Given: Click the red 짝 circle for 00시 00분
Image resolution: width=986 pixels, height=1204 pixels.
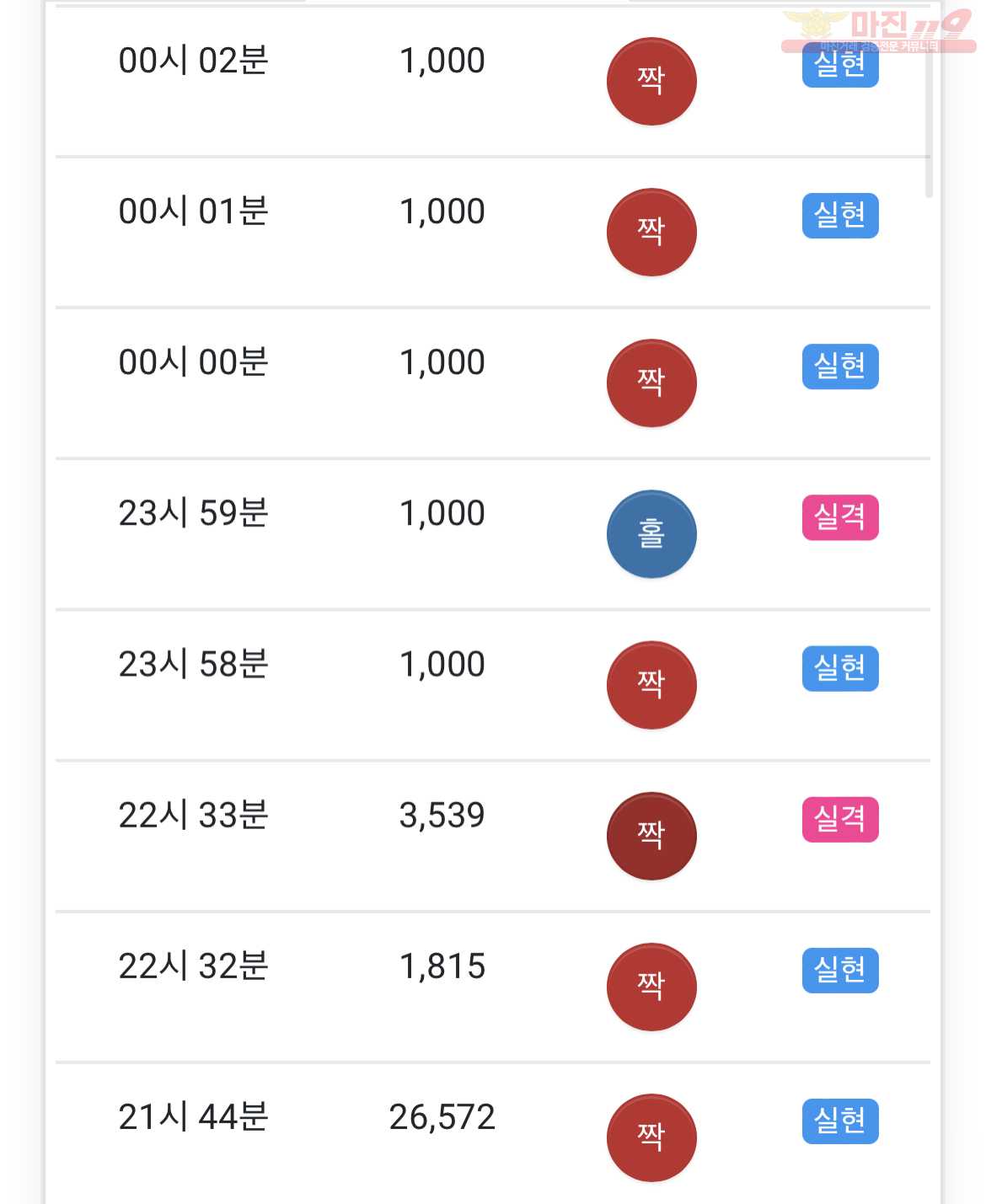Looking at the screenshot, I should tap(651, 383).
